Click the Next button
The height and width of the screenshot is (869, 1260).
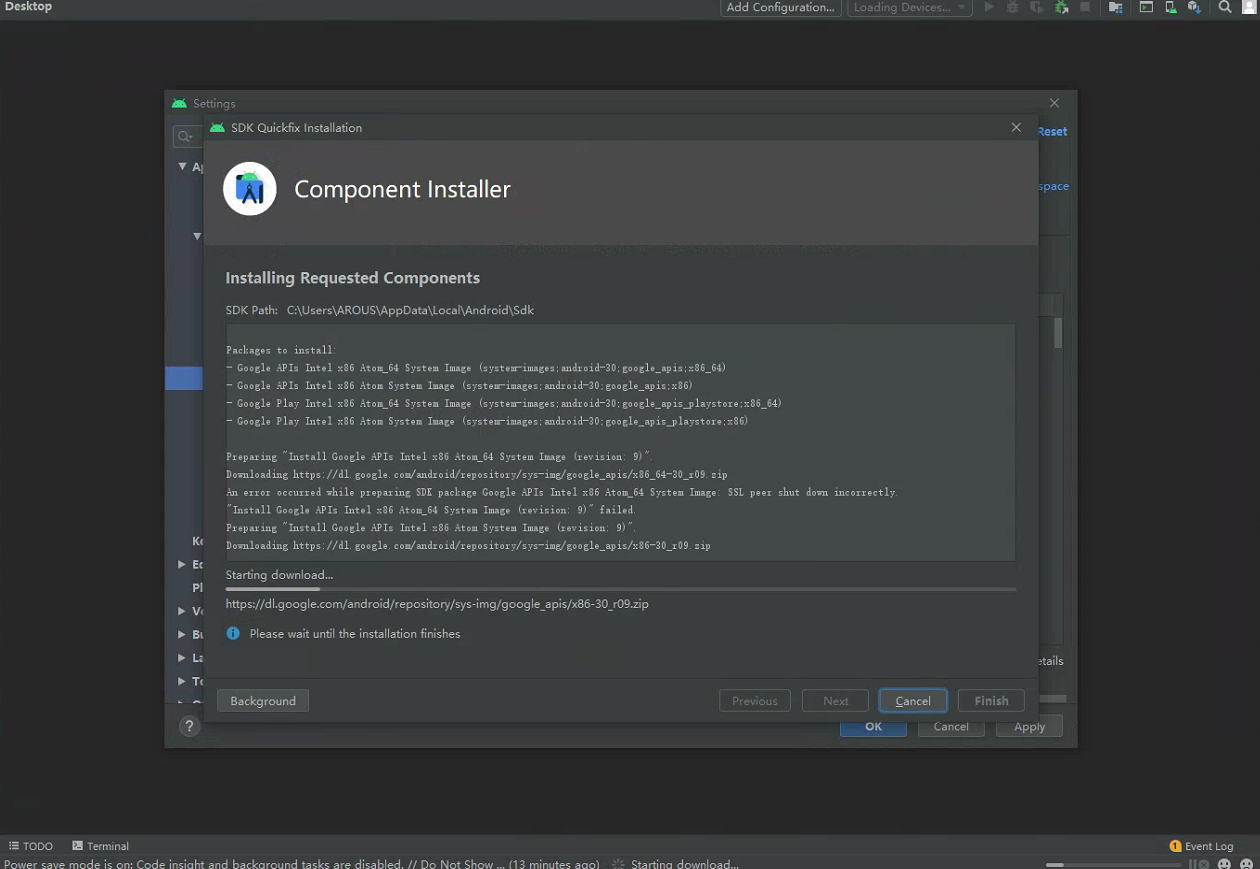[836, 701]
